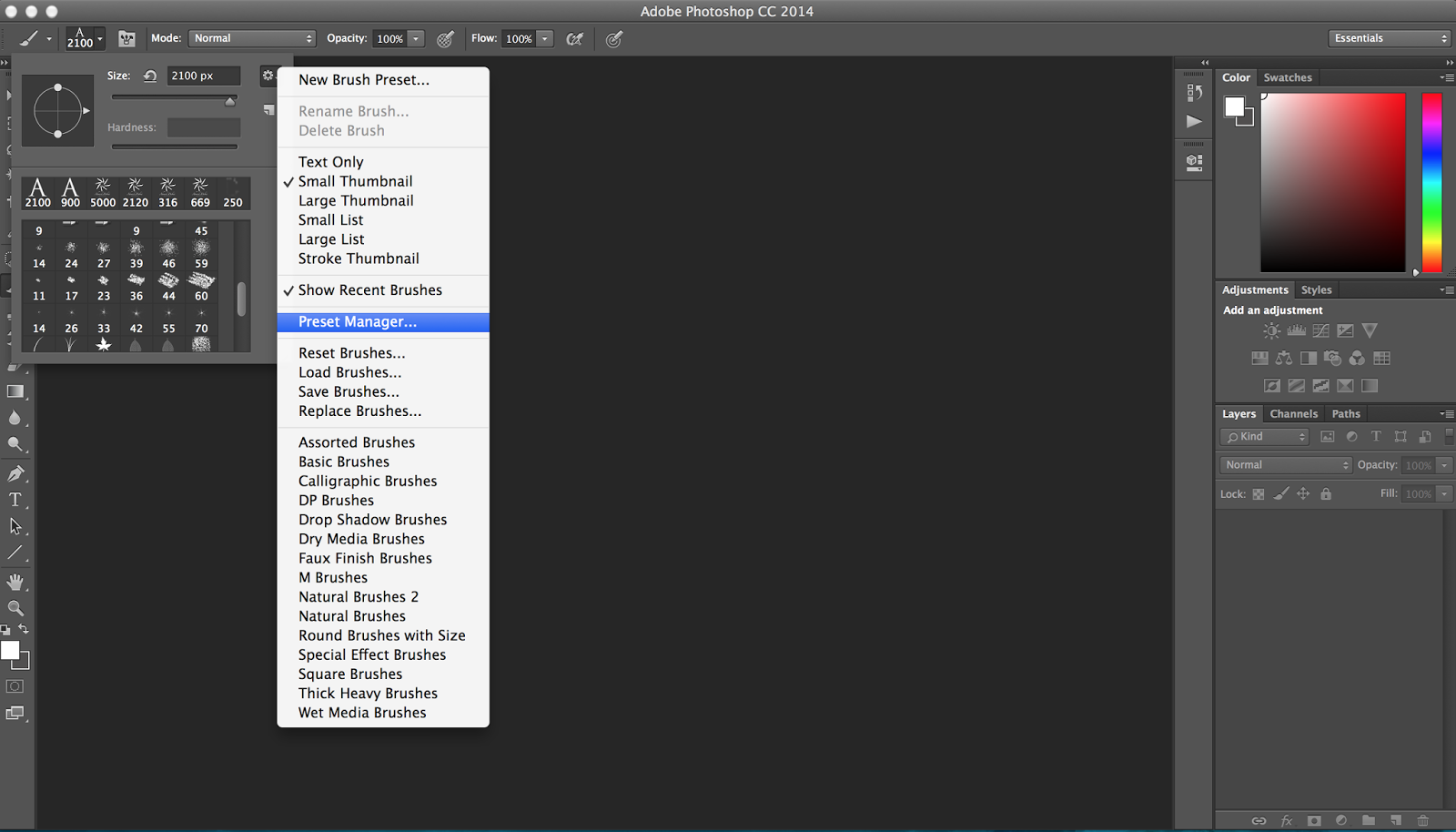Screen dimensions: 1456x832
Task: Toggle adjustment layers filter in Layers panel
Action: [x=1352, y=437]
